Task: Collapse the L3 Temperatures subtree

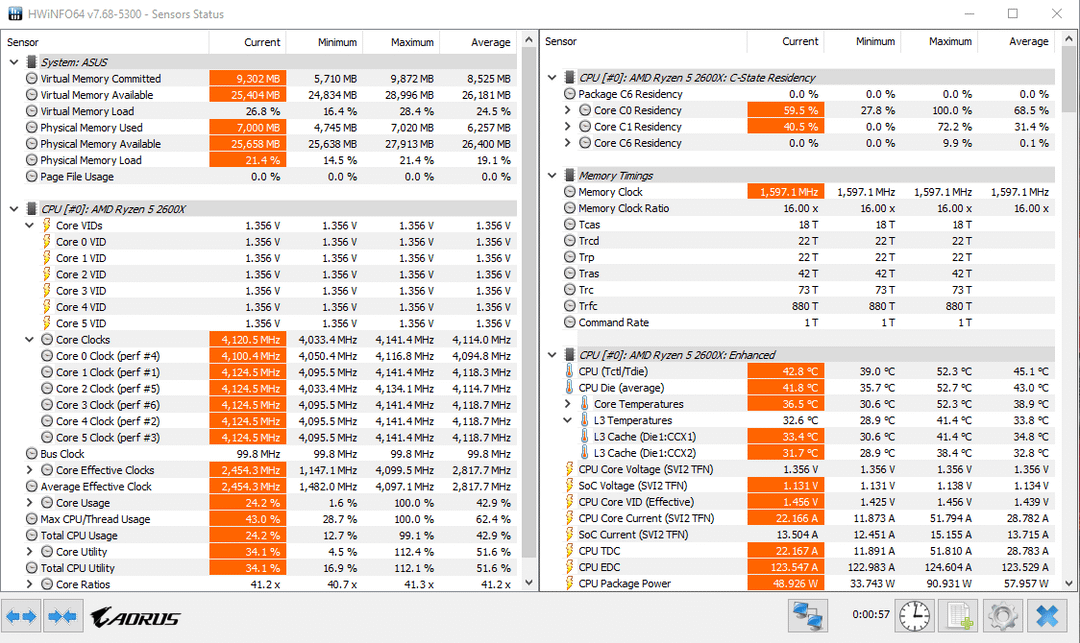Action: click(568, 420)
